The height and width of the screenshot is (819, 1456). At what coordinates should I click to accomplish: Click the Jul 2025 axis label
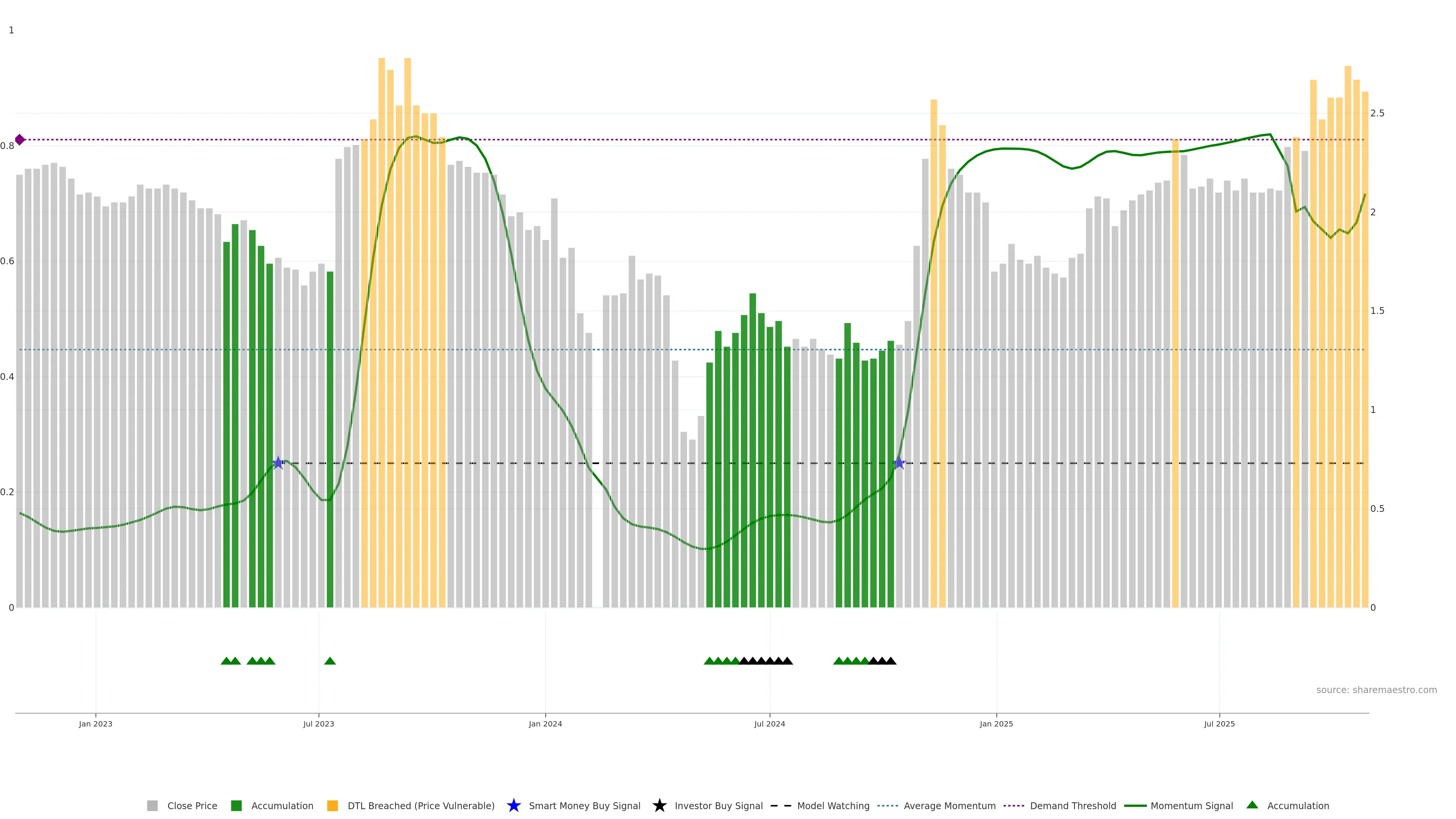pos(1219,723)
